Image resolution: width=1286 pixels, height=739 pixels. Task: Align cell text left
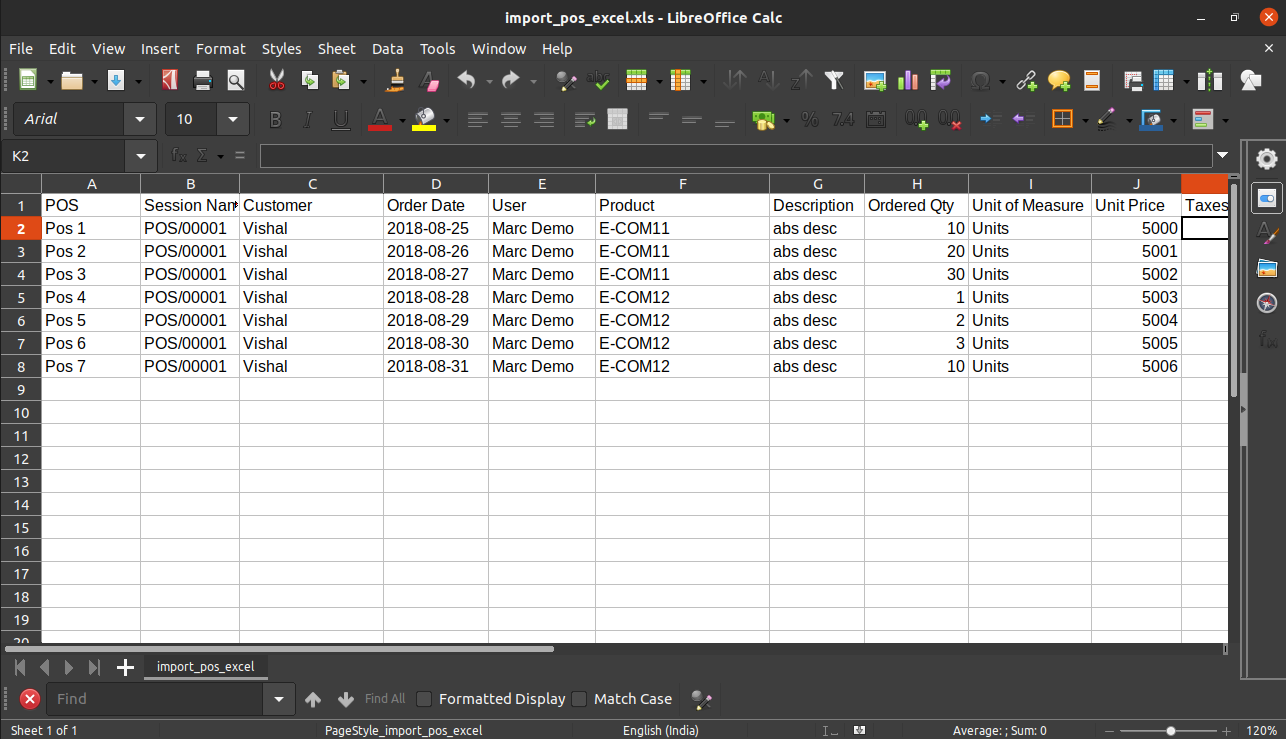[478, 120]
